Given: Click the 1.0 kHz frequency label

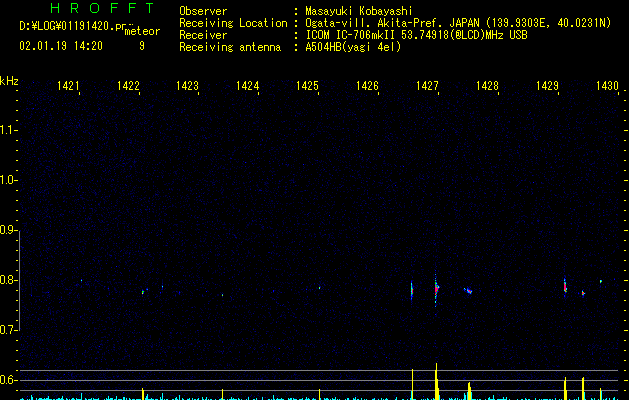Looking at the screenshot, I should pyautogui.click(x=7, y=180).
